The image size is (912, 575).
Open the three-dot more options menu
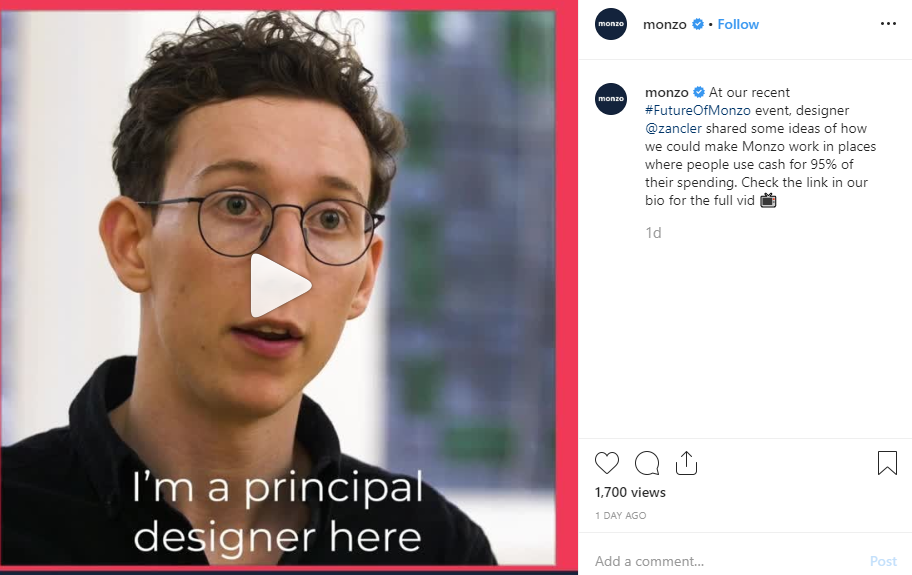tap(888, 24)
